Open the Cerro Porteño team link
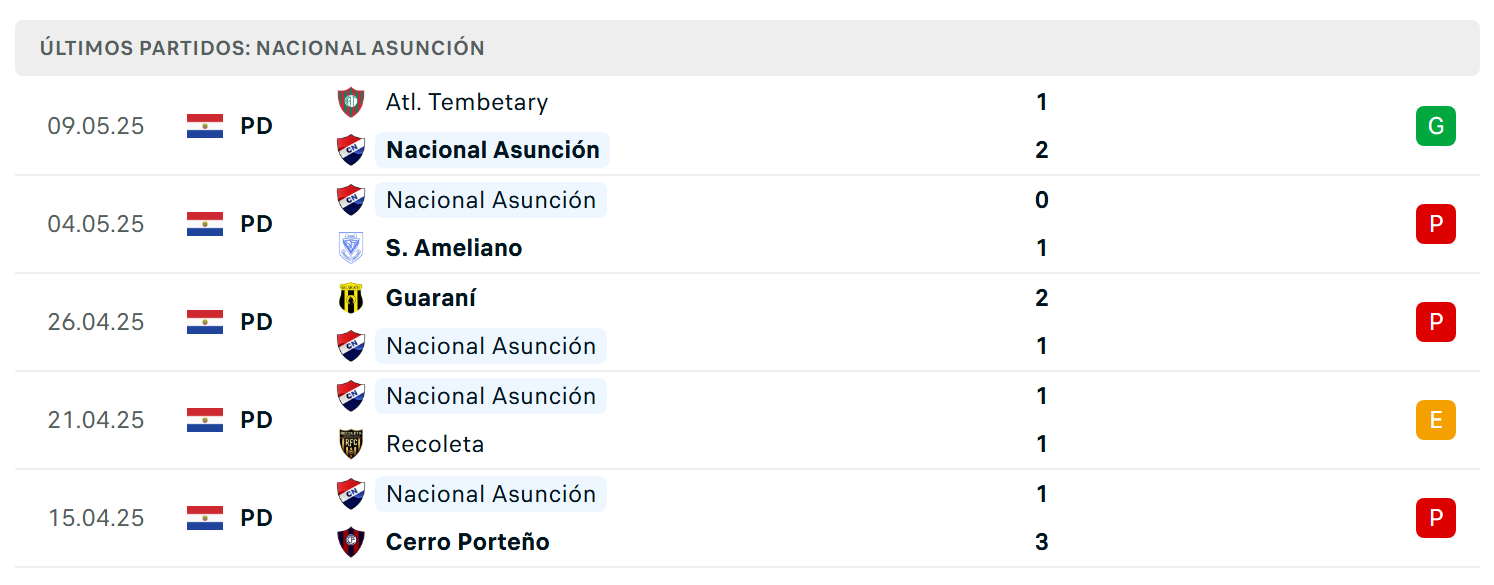The image size is (1494, 585). 468,542
